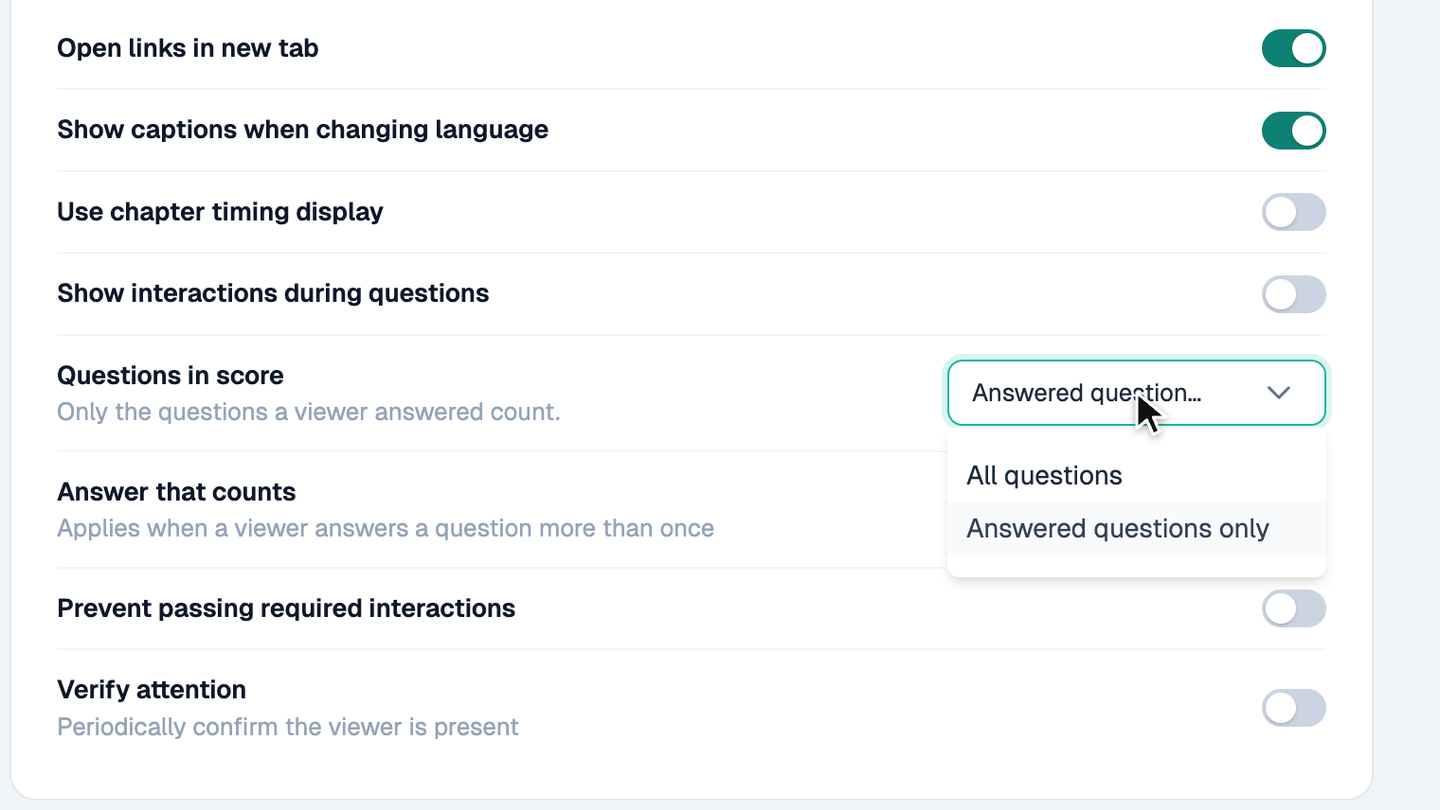Click Prevent passing required interactions label
The height and width of the screenshot is (810, 1440).
point(286,608)
